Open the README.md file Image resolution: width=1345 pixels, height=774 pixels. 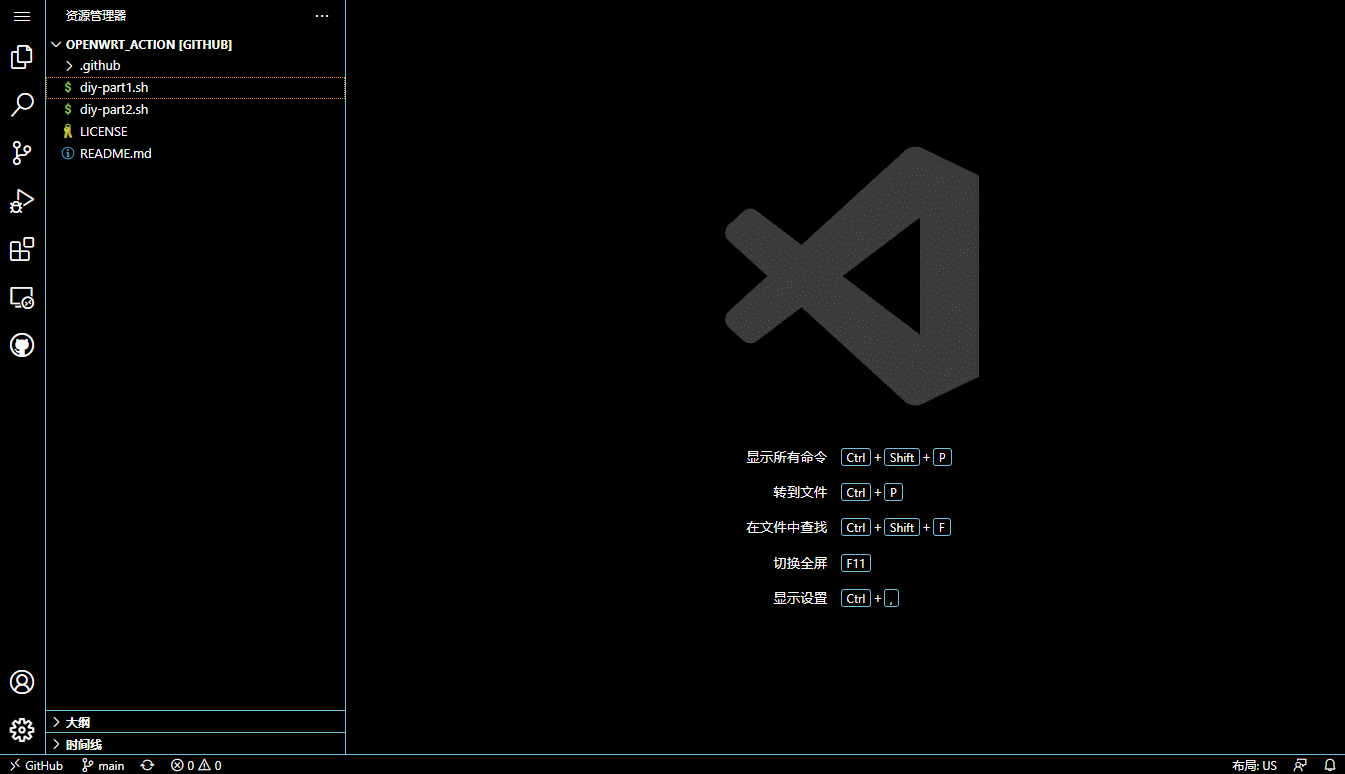pyautogui.click(x=196, y=154)
